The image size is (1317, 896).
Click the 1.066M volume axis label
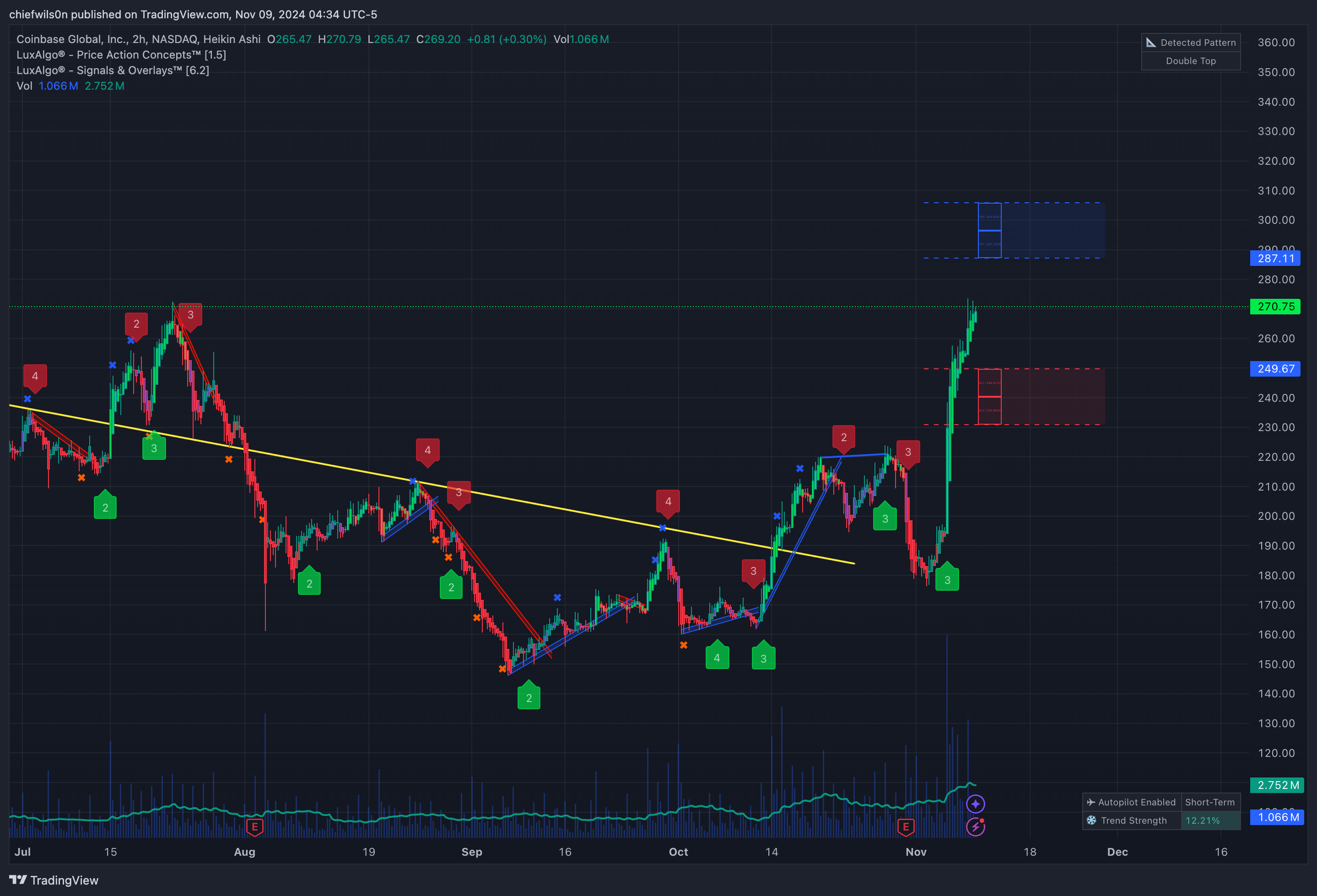tap(1277, 817)
